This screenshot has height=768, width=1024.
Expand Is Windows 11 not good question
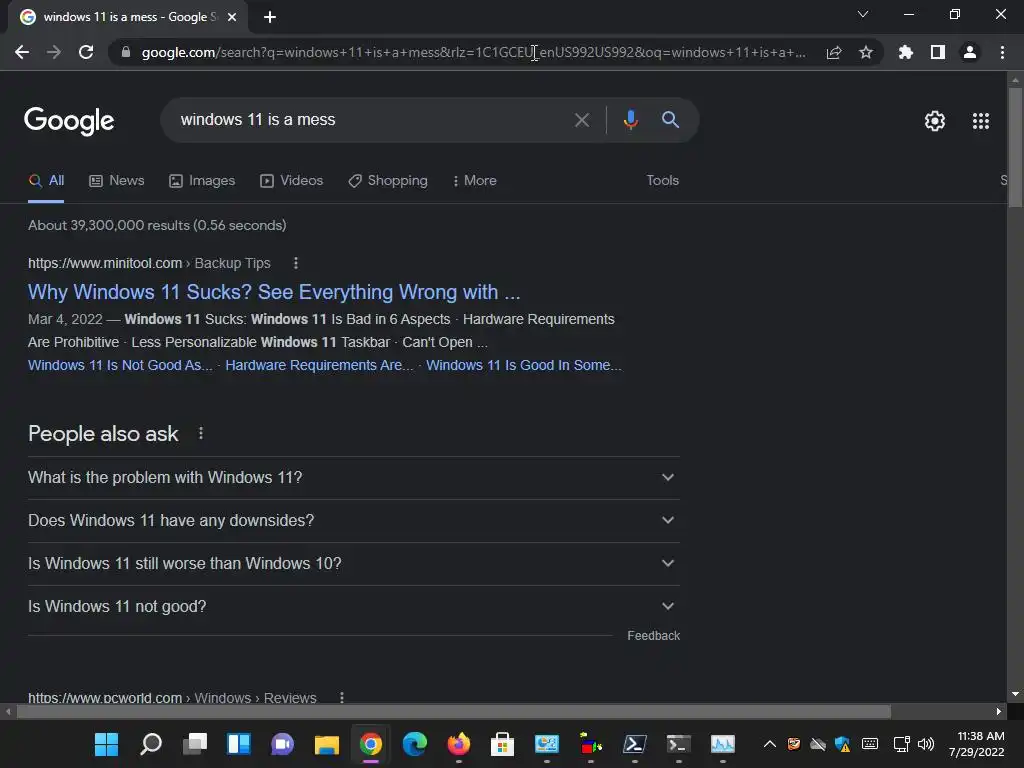point(353,607)
